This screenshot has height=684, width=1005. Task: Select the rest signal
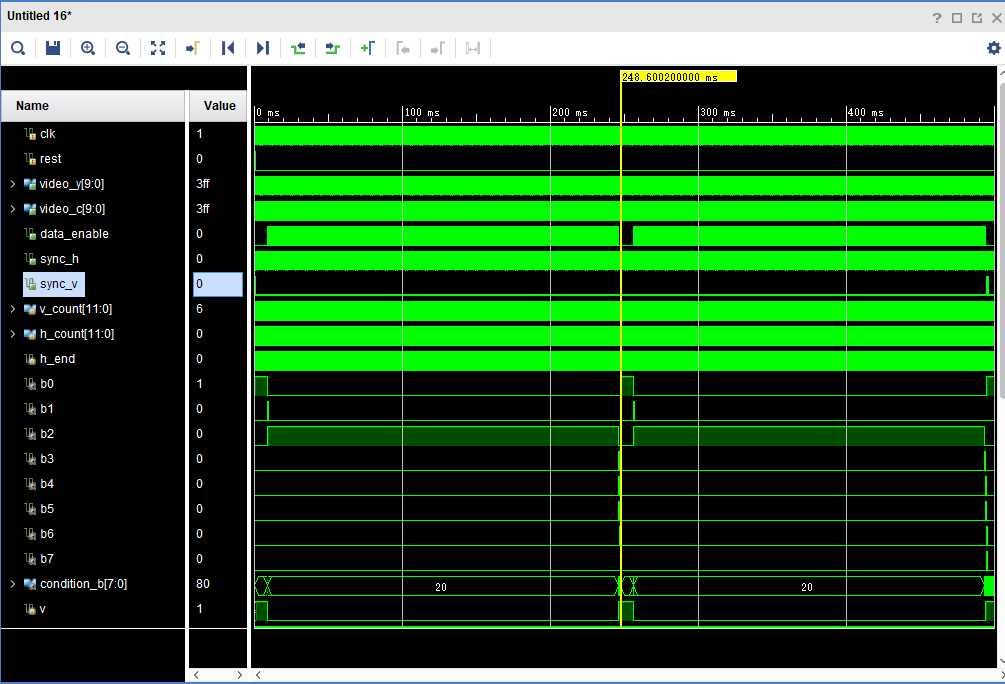pos(50,159)
